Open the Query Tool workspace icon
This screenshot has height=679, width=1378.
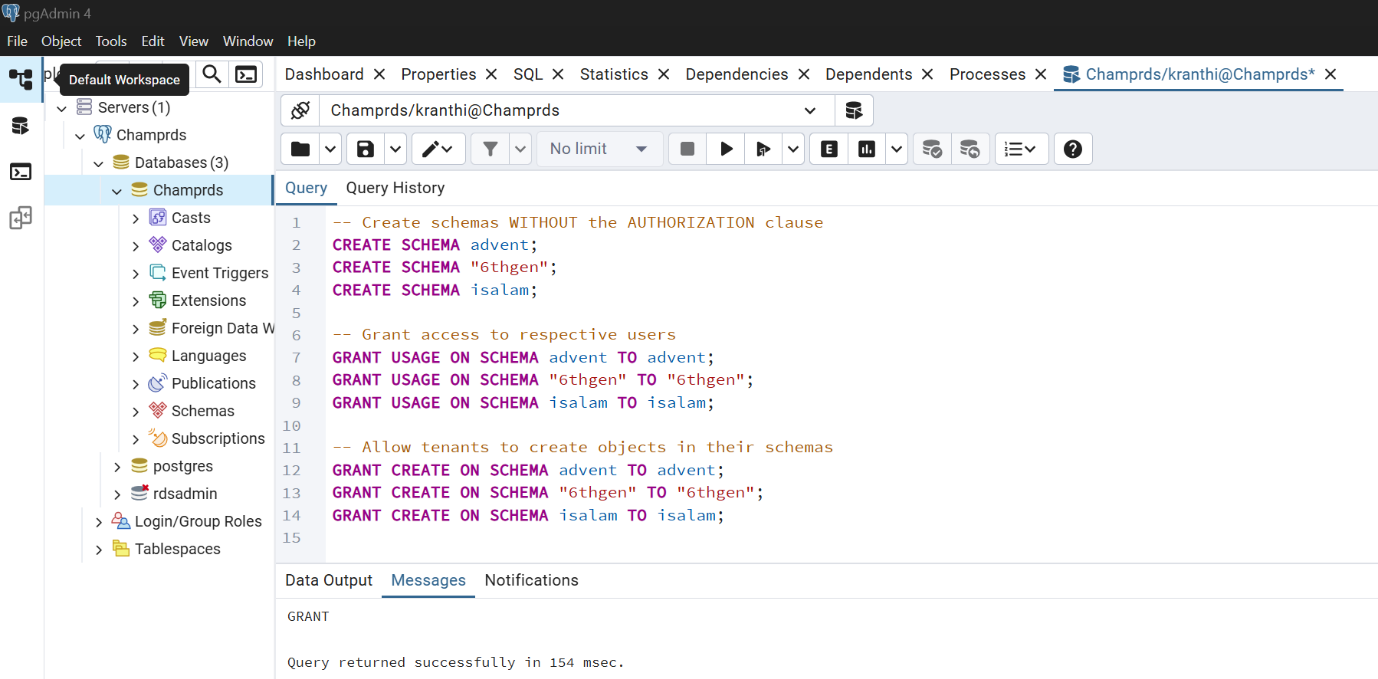21,126
